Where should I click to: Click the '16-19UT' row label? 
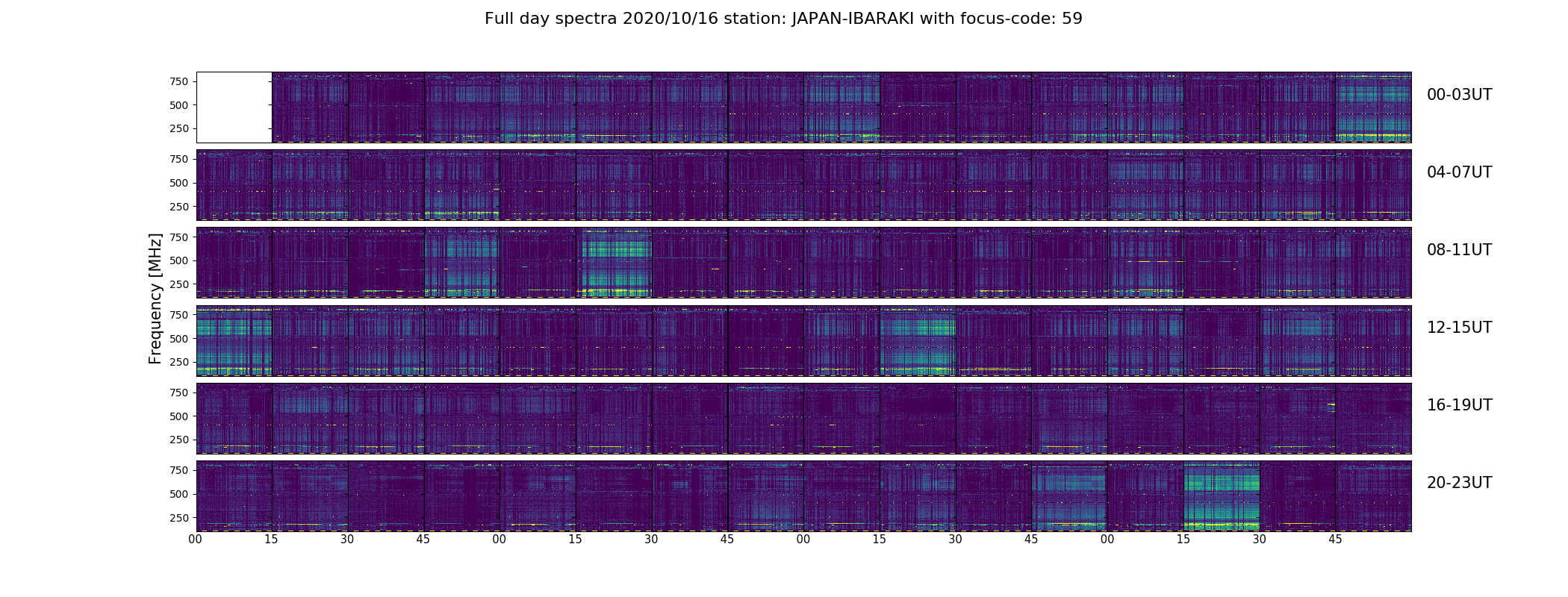pos(1459,405)
